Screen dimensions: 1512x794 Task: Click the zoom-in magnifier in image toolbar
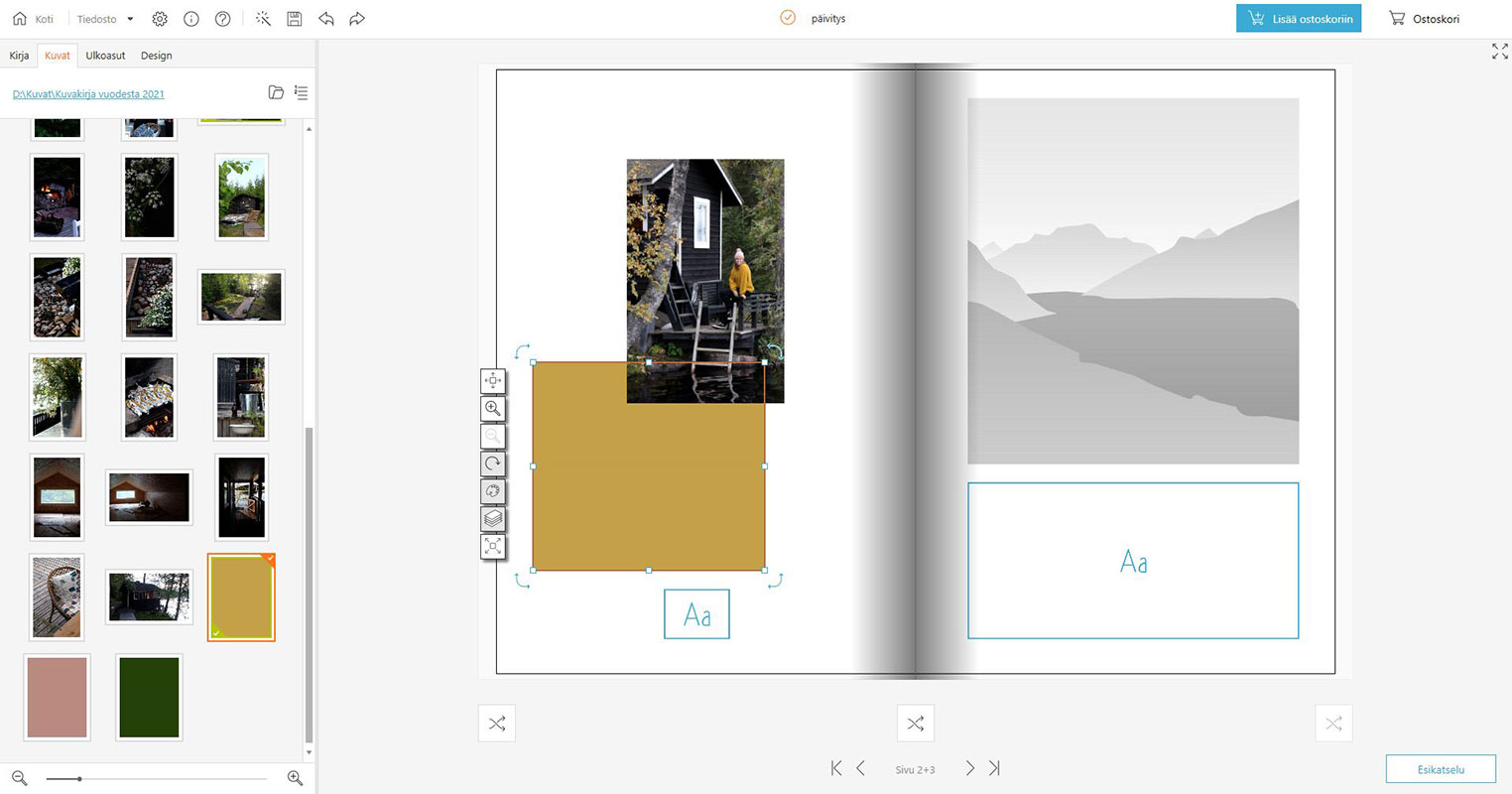(493, 408)
